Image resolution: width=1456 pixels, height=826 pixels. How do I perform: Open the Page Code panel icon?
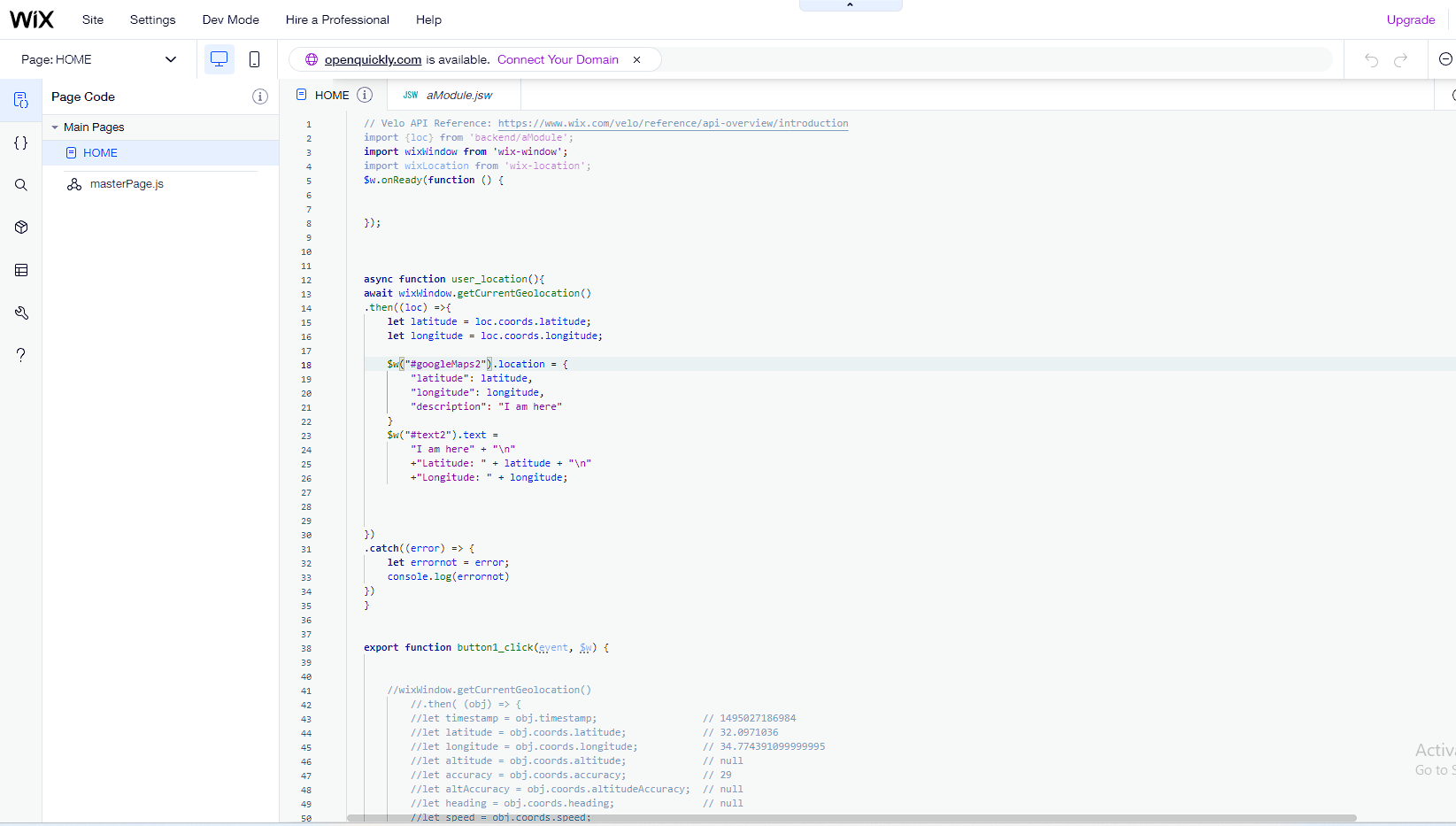pyautogui.click(x=20, y=100)
